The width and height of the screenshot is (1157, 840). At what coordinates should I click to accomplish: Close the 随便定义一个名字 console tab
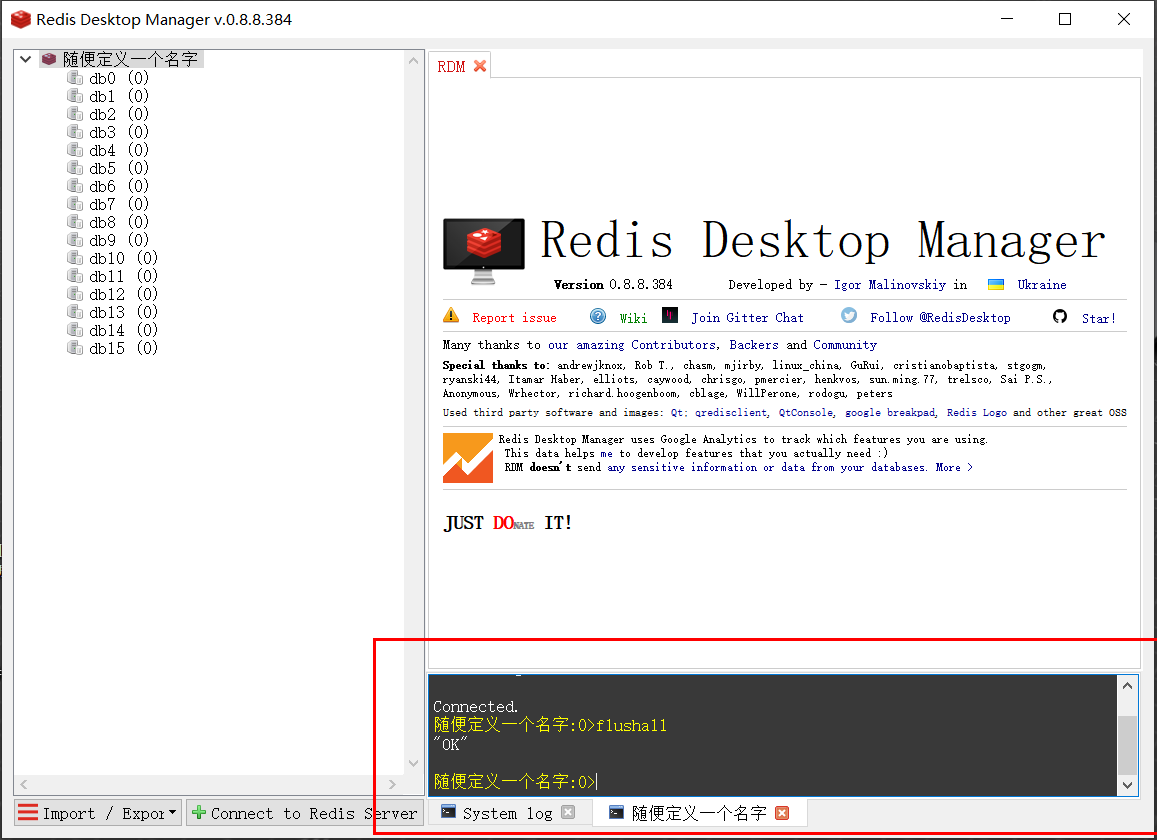(782, 813)
